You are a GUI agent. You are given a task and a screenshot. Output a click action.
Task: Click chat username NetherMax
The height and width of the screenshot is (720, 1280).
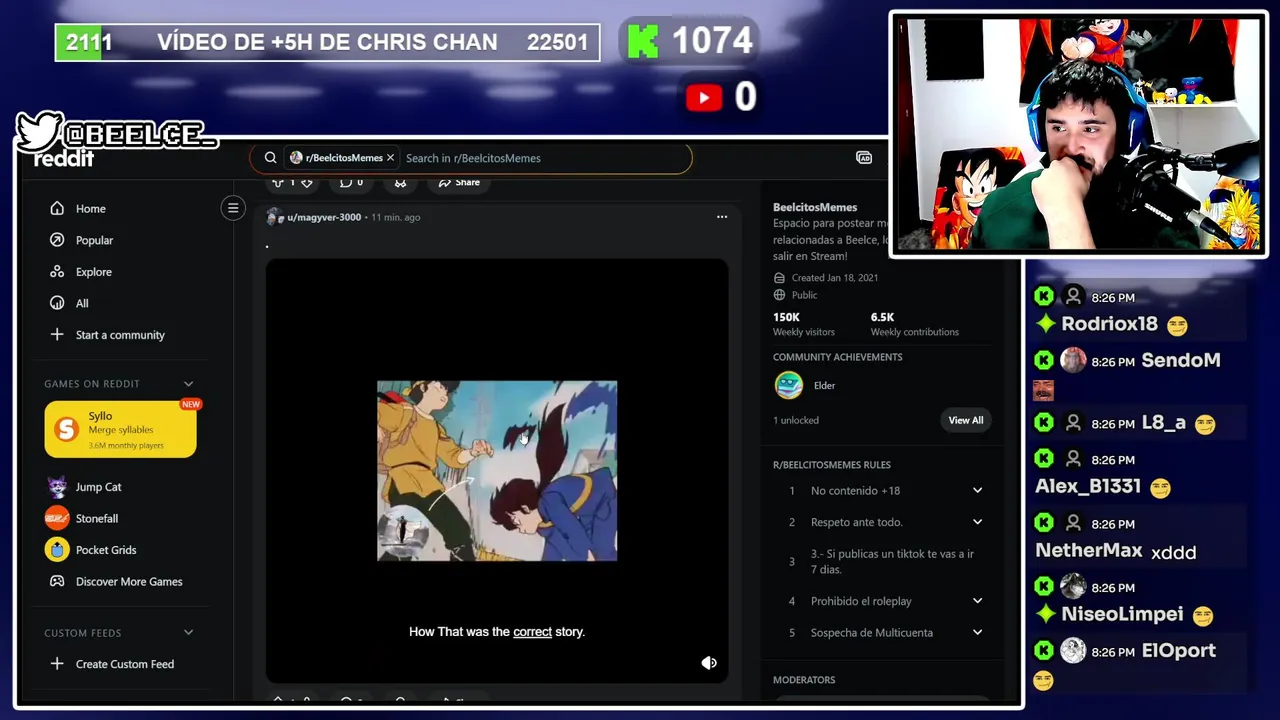pyautogui.click(x=1088, y=550)
